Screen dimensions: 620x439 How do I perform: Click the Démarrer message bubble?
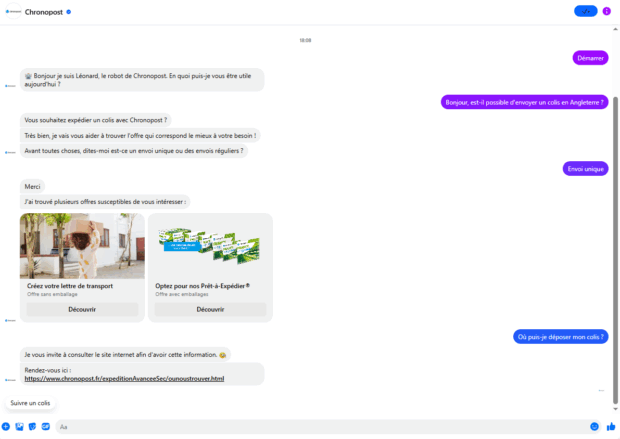tap(590, 58)
